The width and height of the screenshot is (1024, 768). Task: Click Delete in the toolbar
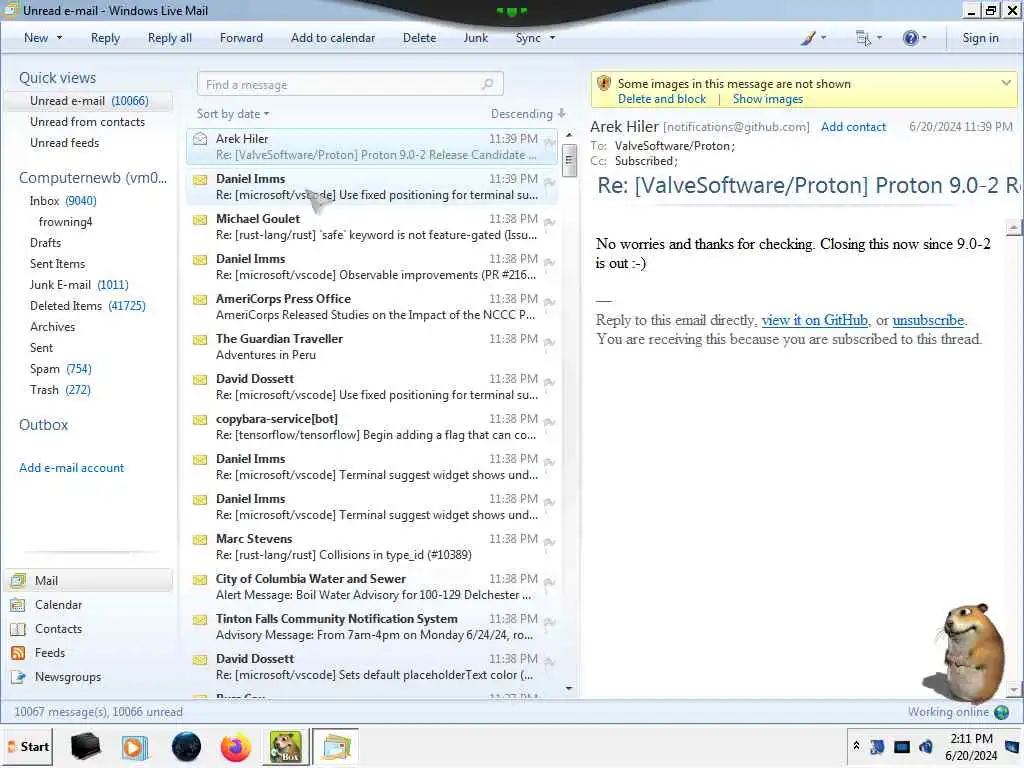pos(419,38)
